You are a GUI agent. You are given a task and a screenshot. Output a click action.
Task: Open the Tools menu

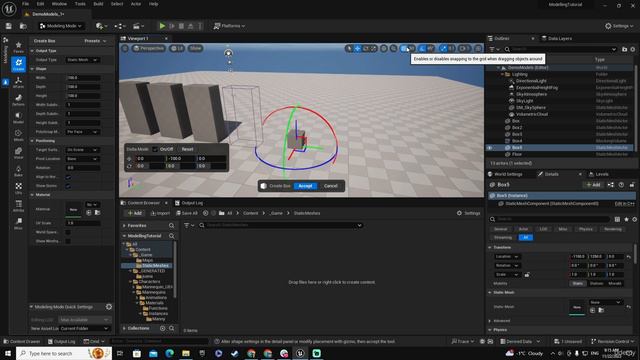pyautogui.click(x=80, y=4)
